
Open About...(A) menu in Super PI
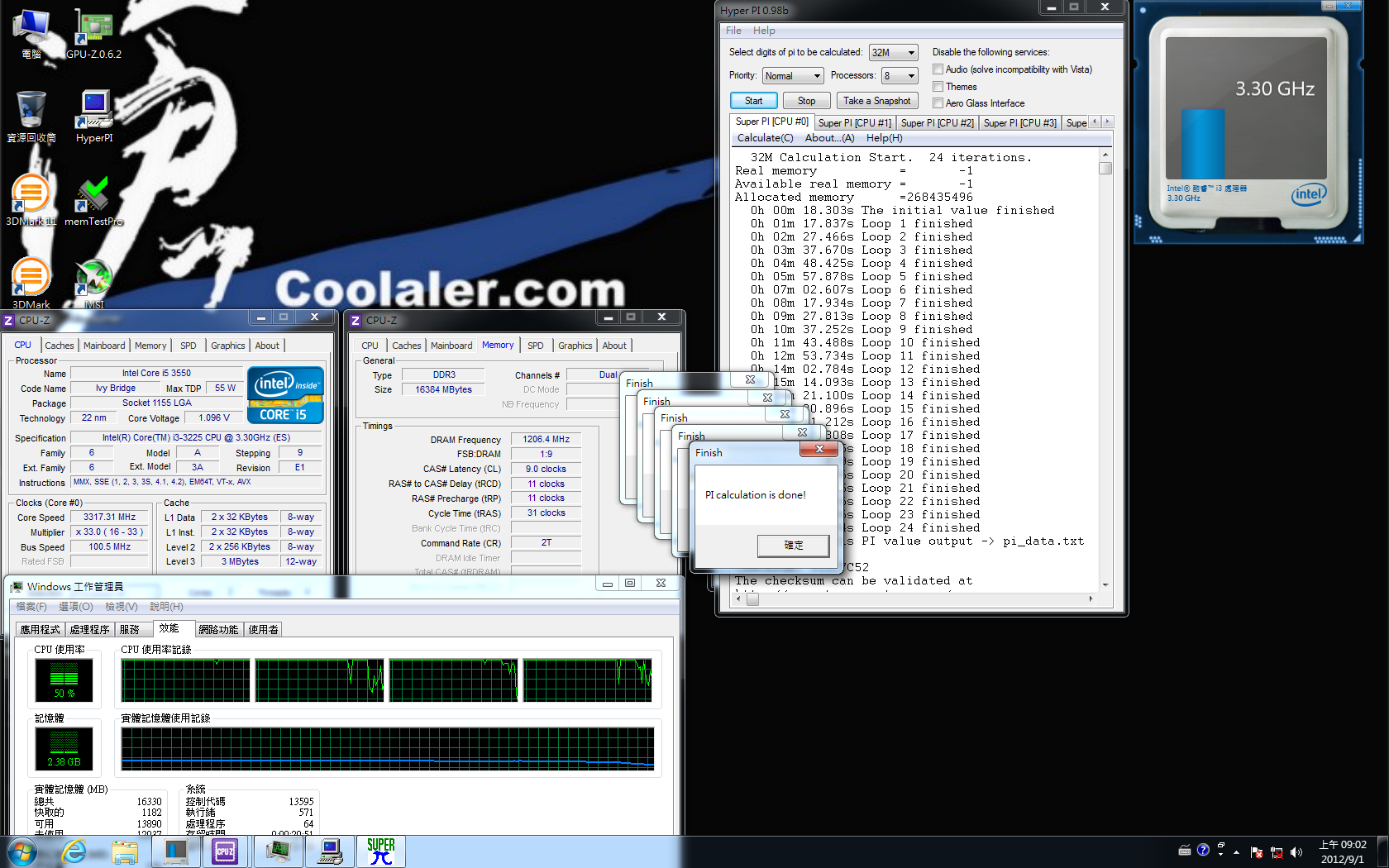(x=829, y=138)
